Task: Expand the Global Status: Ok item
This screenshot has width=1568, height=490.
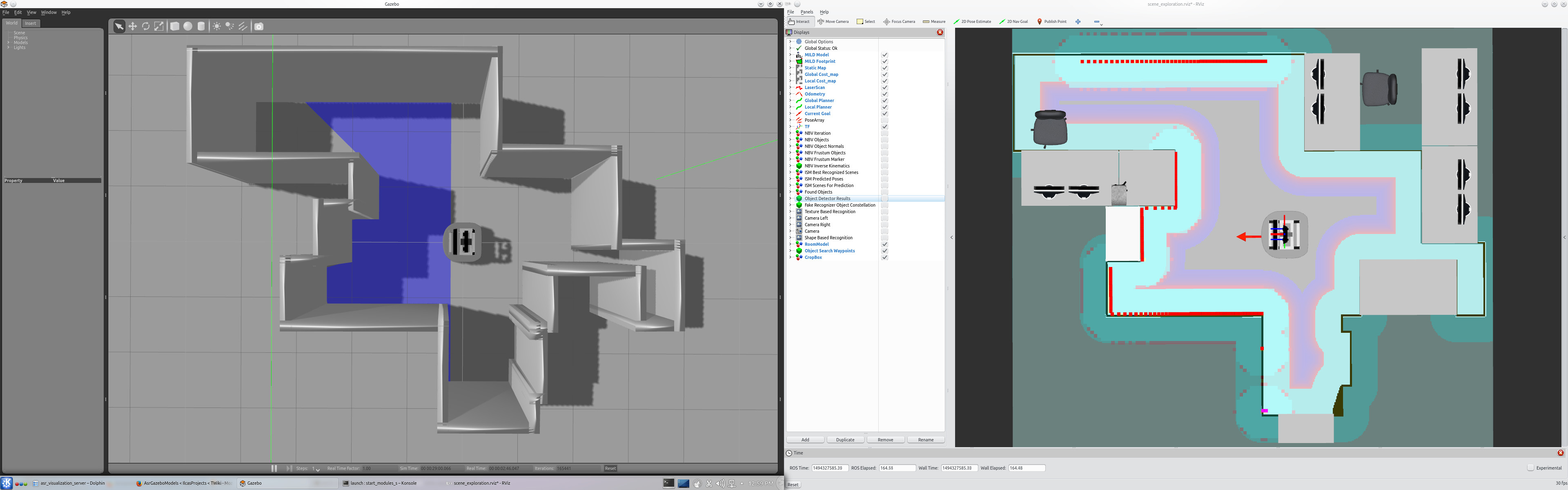Action: click(x=791, y=48)
